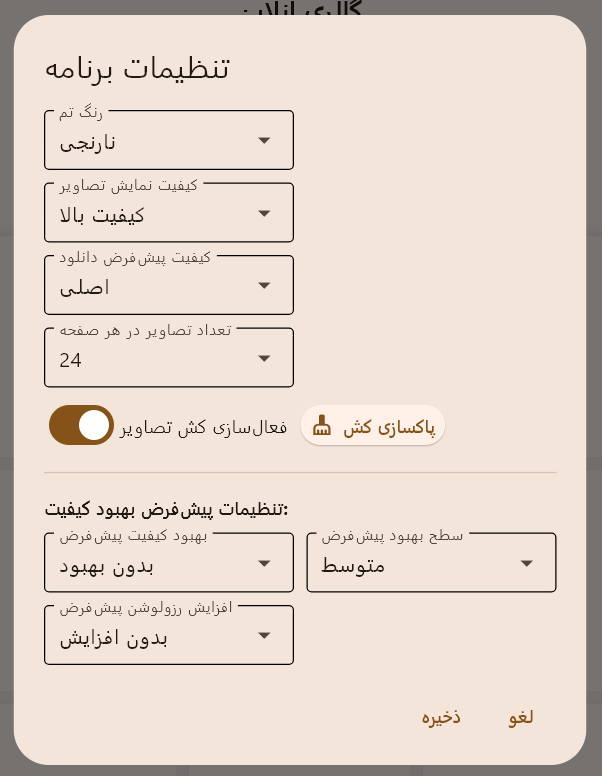Click the arrow icon beside بدون افزایش
Screen dimensions: 602x776
[264, 636]
